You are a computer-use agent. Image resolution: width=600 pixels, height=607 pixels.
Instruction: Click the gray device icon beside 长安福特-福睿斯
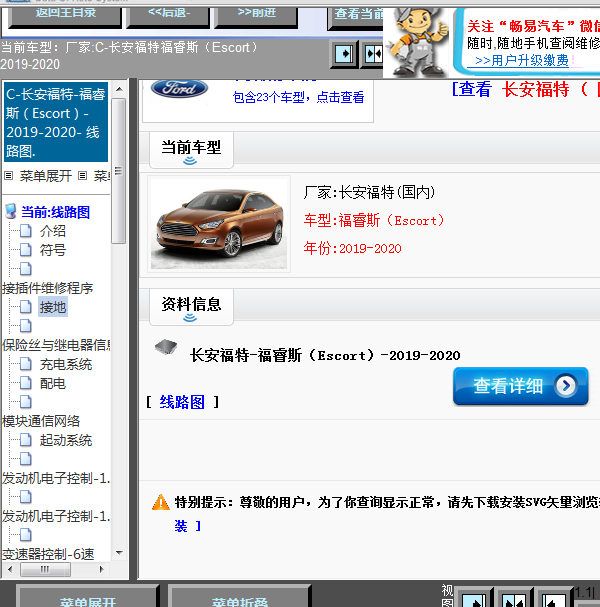click(x=166, y=347)
